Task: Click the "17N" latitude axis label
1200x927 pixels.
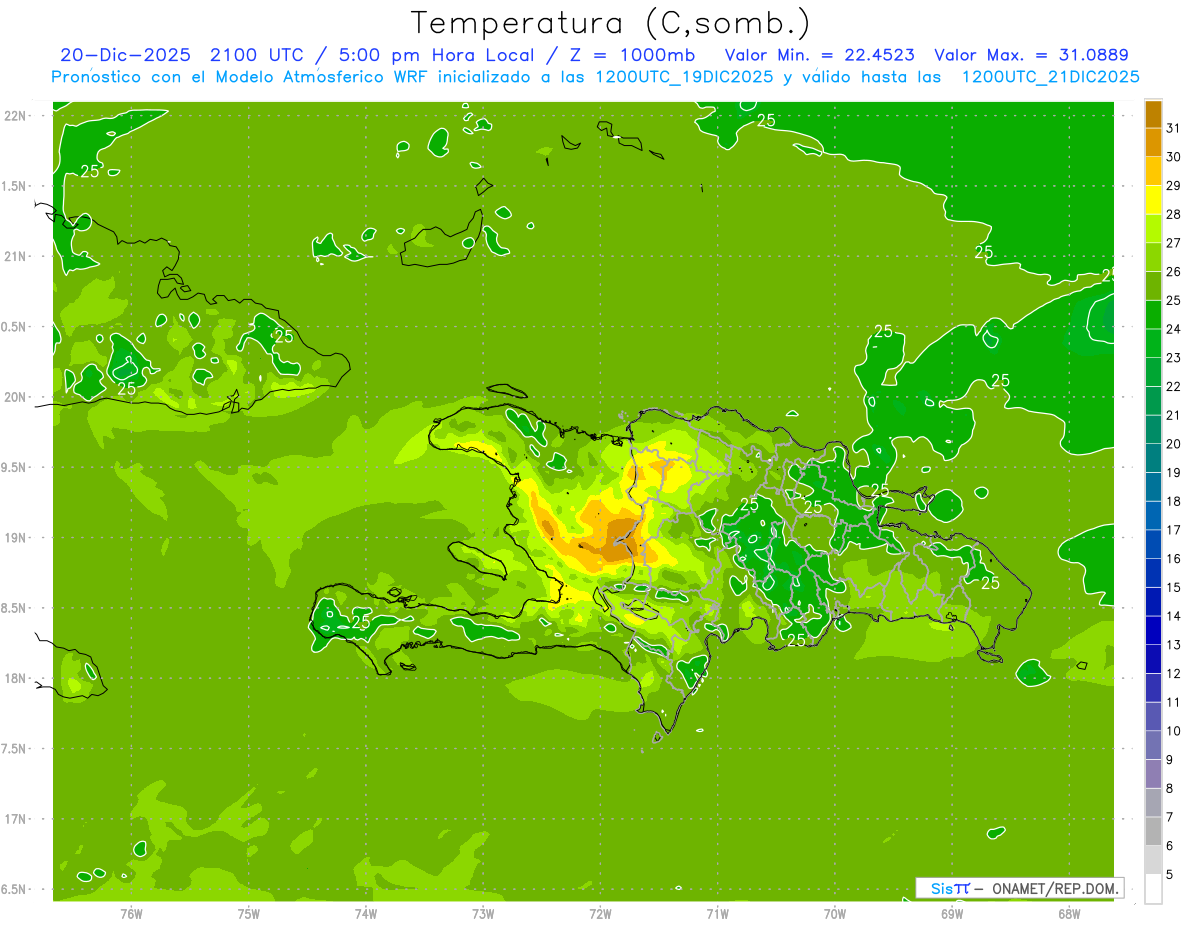Action: click(14, 819)
